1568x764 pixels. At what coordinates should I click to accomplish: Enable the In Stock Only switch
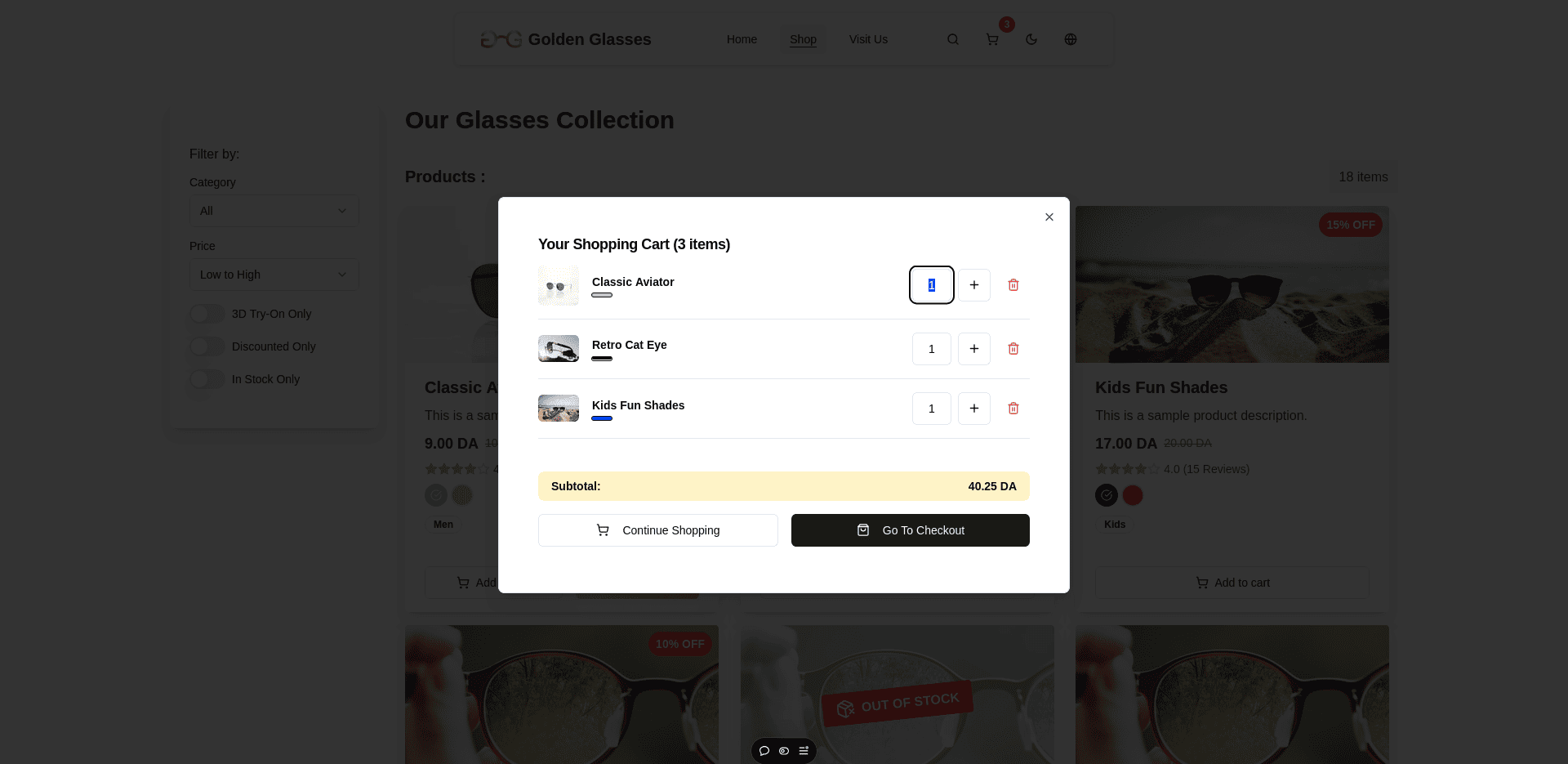[x=207, y=379]
